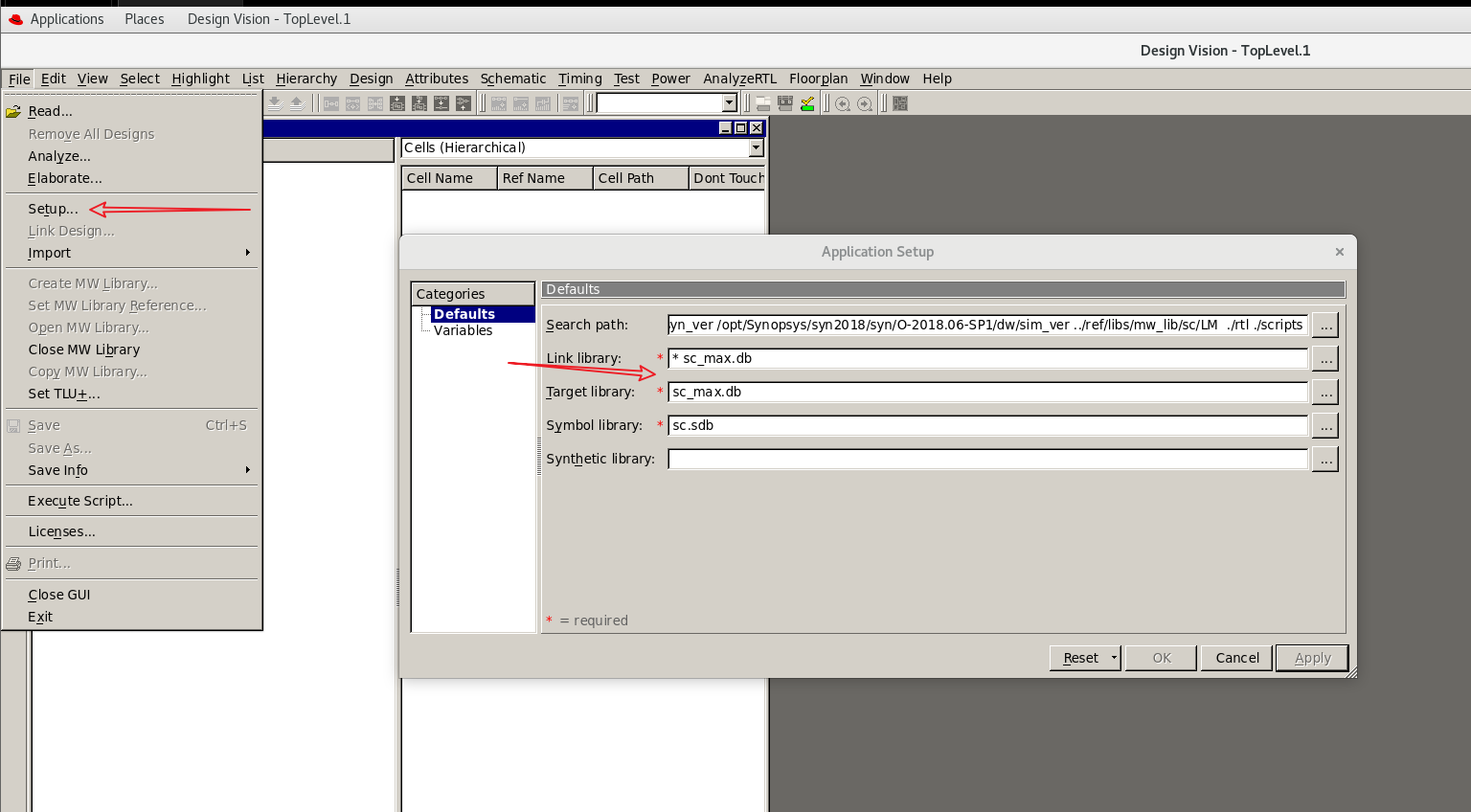Viewport: 1471px width, 812px height.
Task: Open the Applications menu in top panel
Action: (x=66, y=19)
